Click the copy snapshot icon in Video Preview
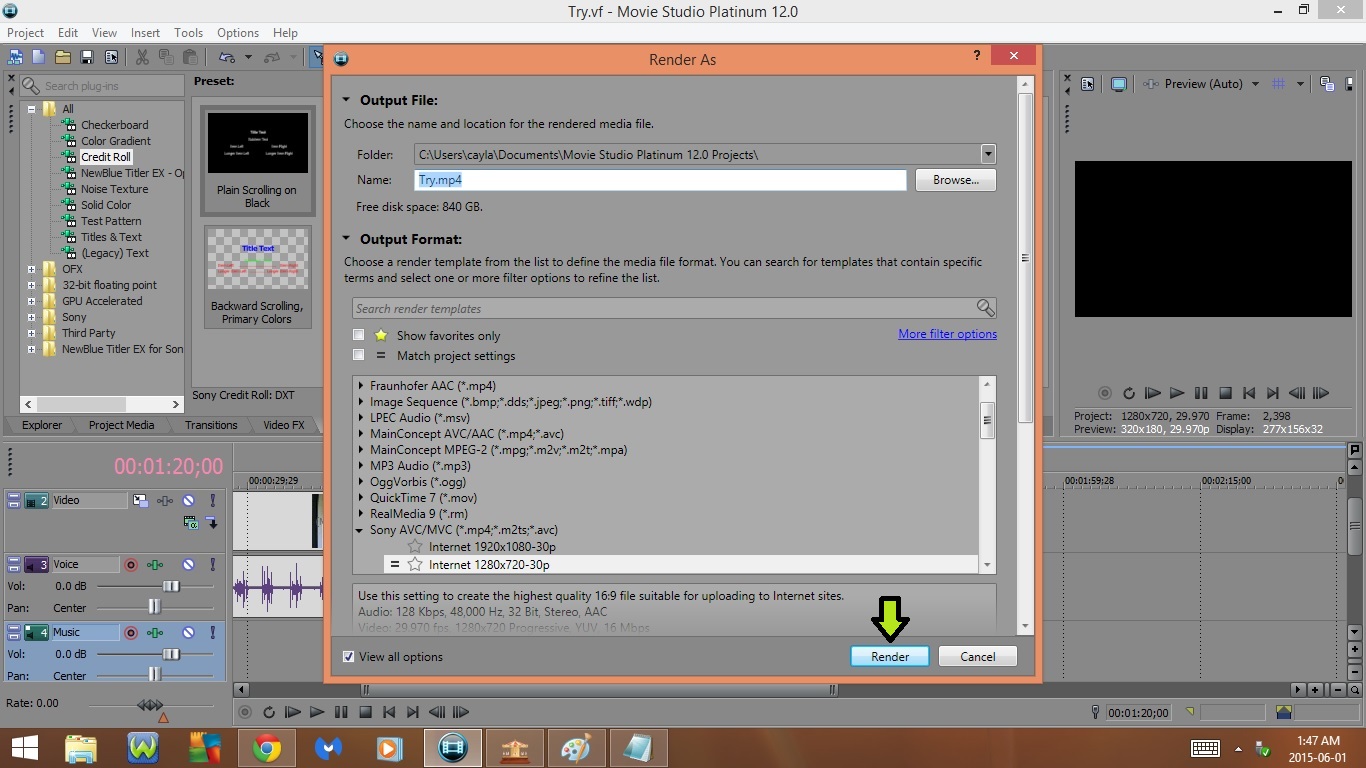Viewport: 1366px width, 768px height. click(x=1327, y=84)
